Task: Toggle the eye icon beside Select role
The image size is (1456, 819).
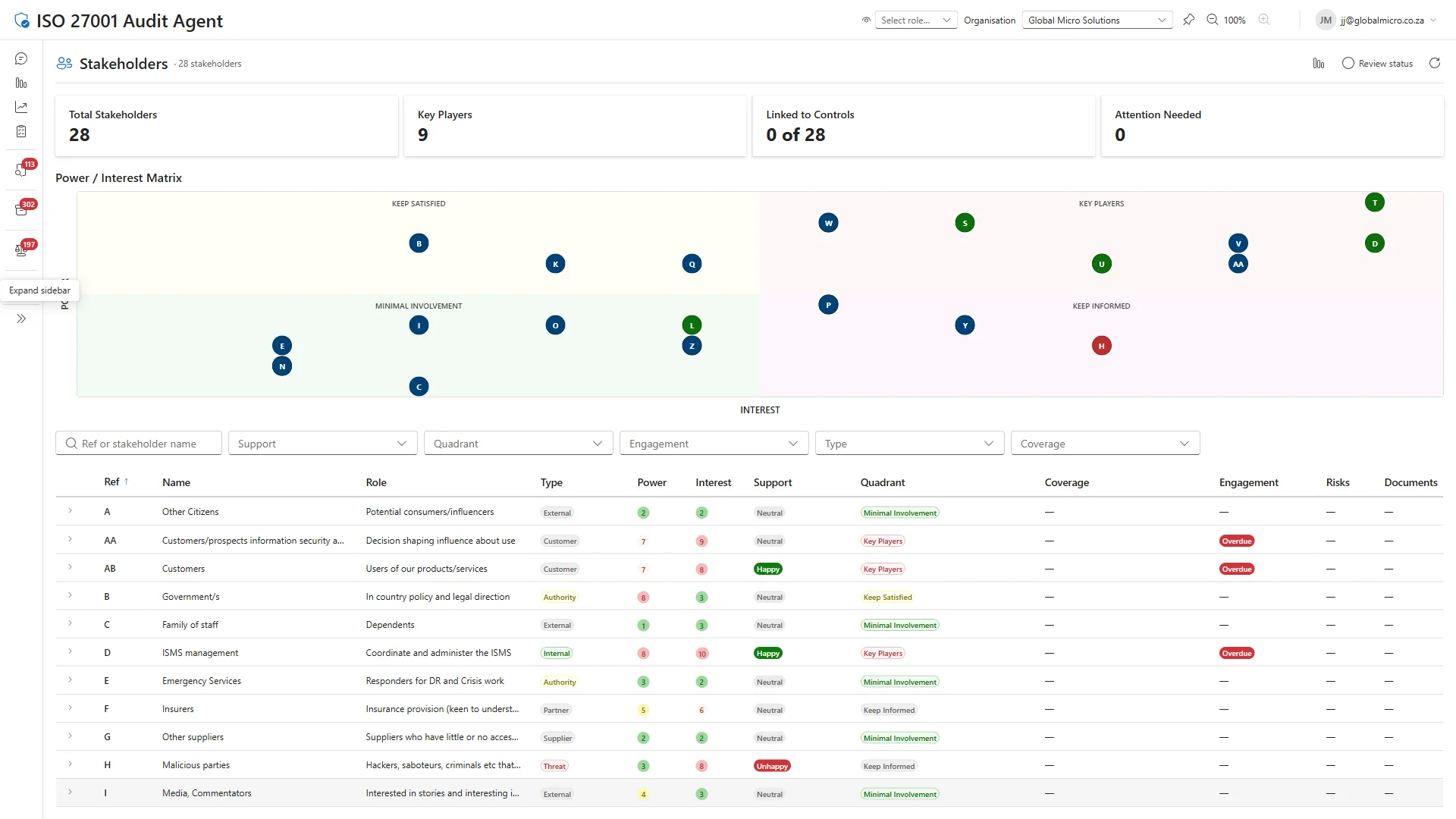Action: point(866,20)
